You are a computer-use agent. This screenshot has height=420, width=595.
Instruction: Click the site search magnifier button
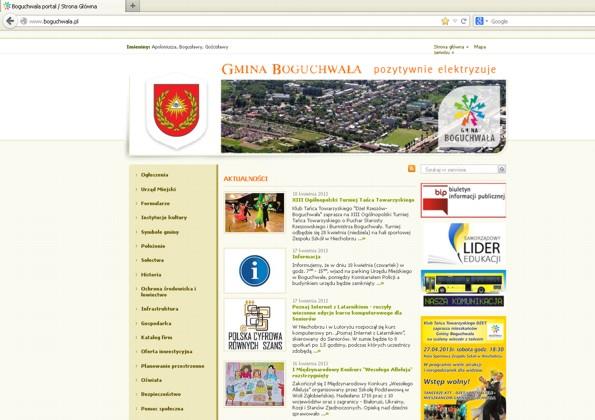(x=502, y=169)
